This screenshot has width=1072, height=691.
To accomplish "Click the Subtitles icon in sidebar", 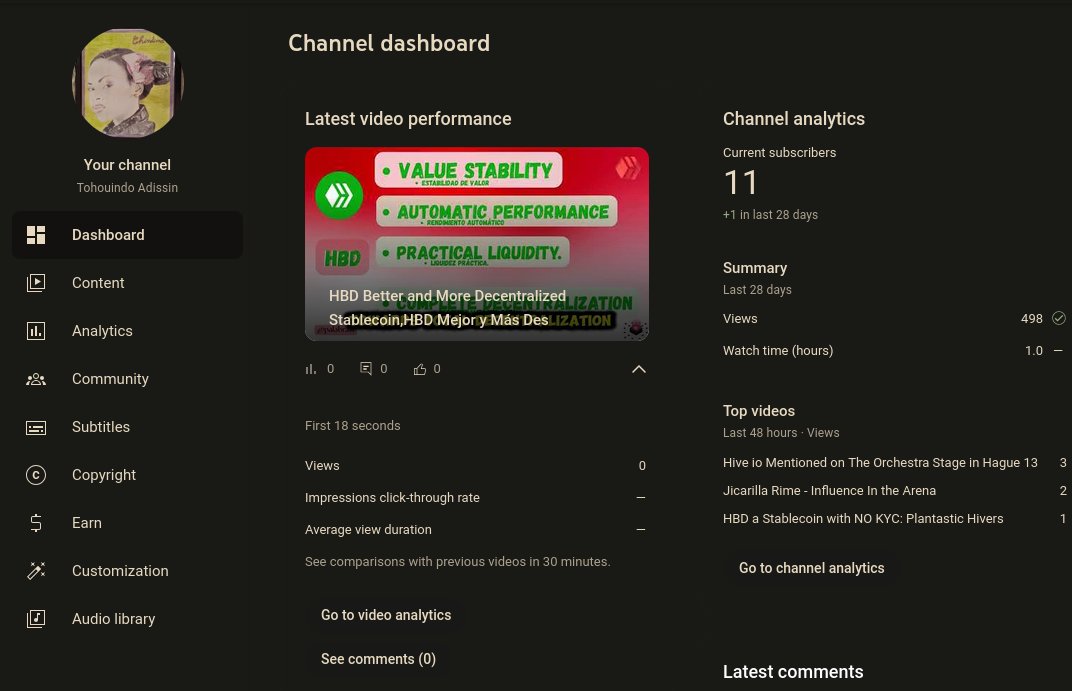I will point(36,427).
